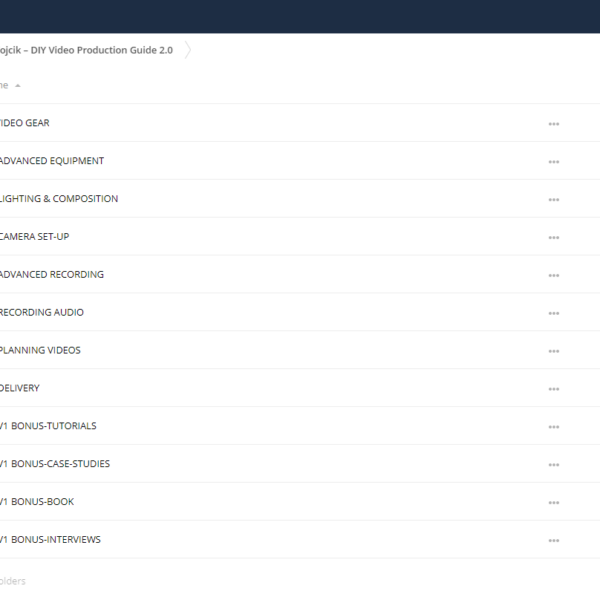
Task: Open more options for ADVANCED EQUIPMENT folder
Action: coord(554,162)
